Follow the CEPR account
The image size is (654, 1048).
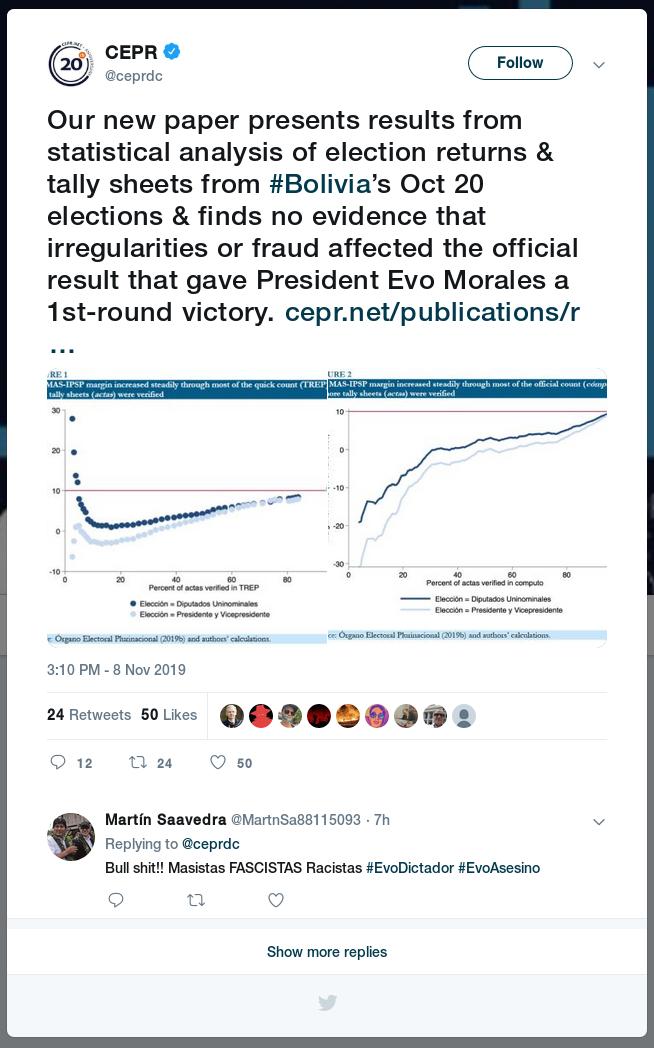click(x=520, y=63)
